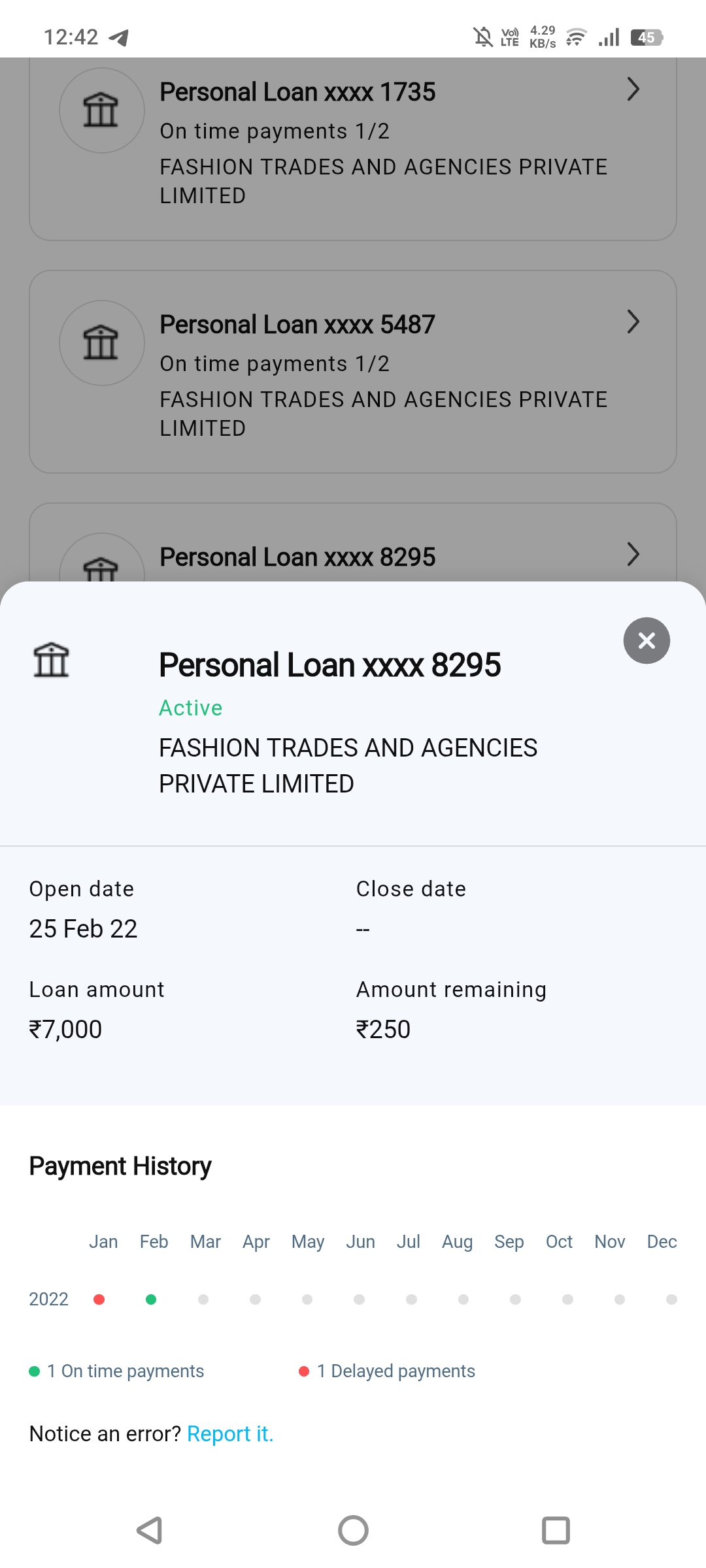706x1568 pixels.
Task: Tap the bank icon in loan details sheet
Action: point(51,660)
